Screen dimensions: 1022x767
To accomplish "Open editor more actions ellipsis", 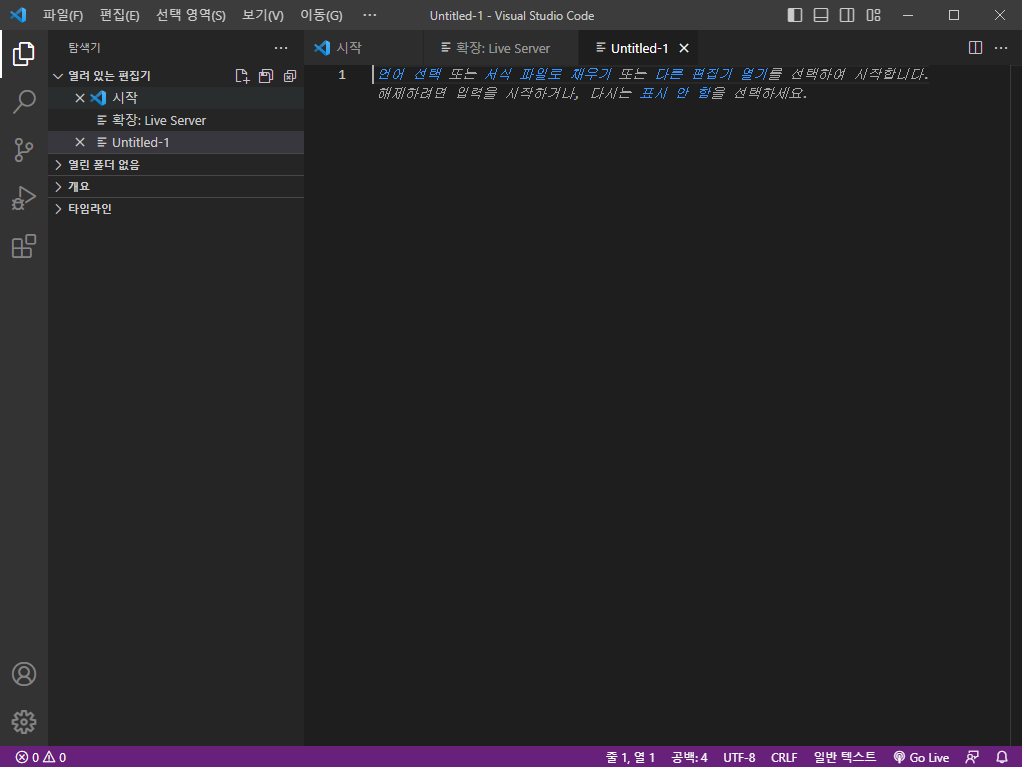I will tap(1001, 48).
